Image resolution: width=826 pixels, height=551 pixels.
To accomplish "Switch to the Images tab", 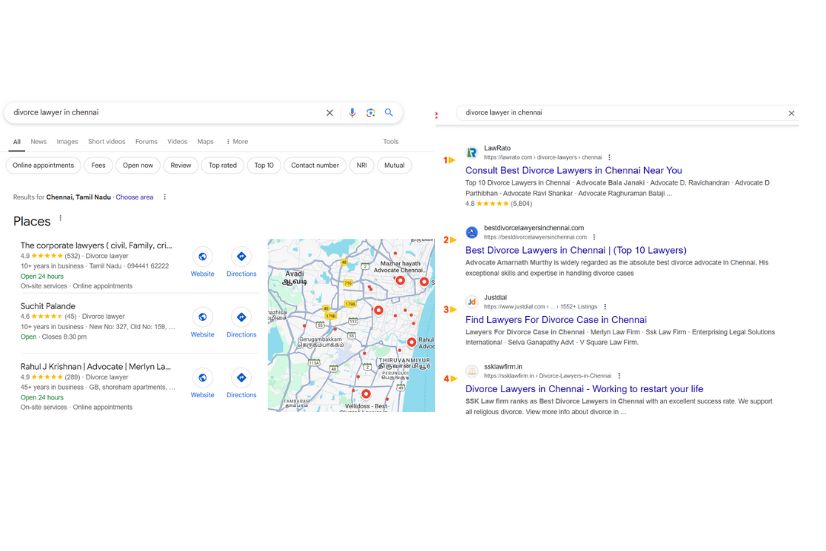I will tap(67, 142).
